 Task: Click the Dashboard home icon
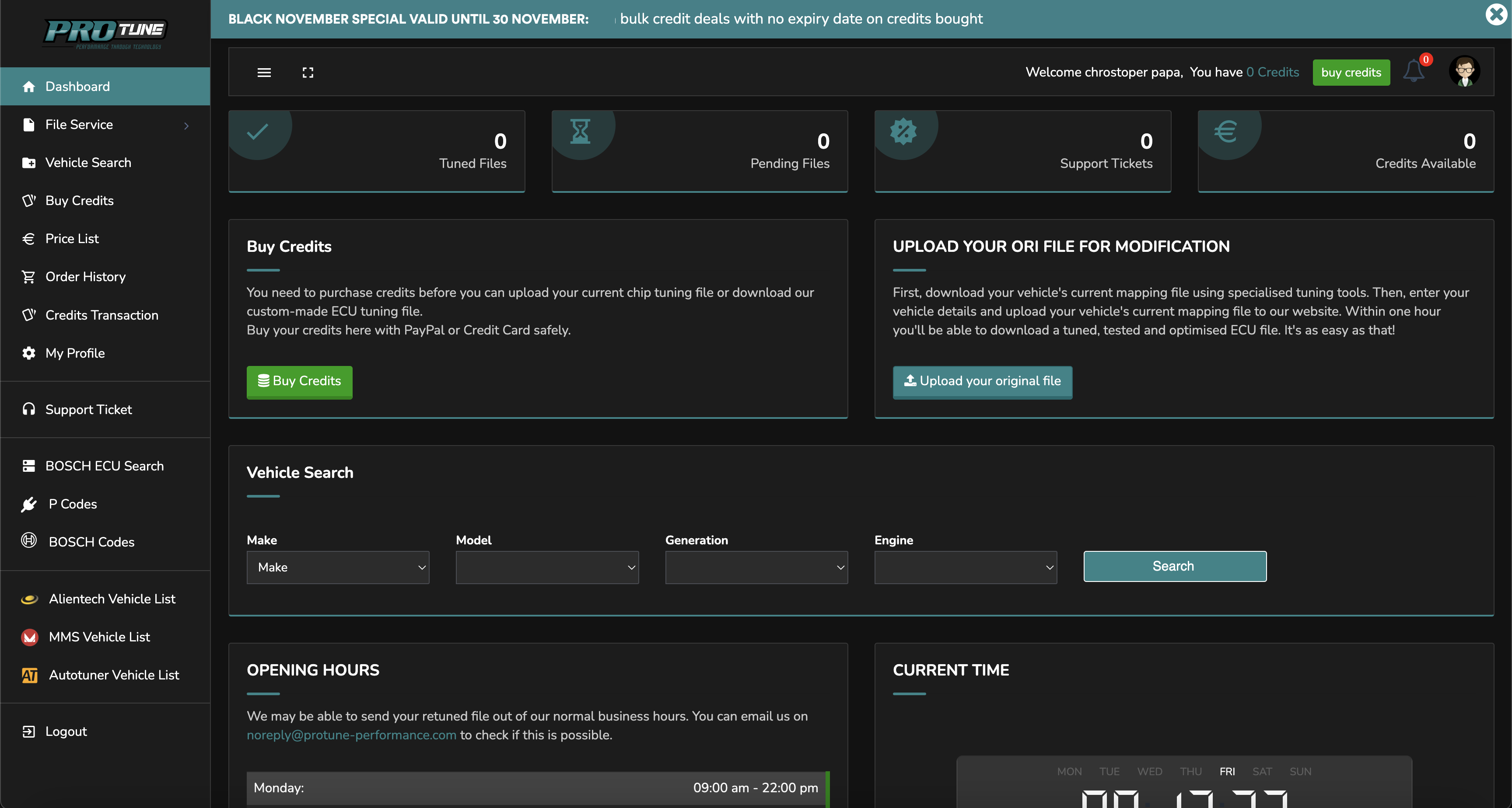click(x=29, y=87)
